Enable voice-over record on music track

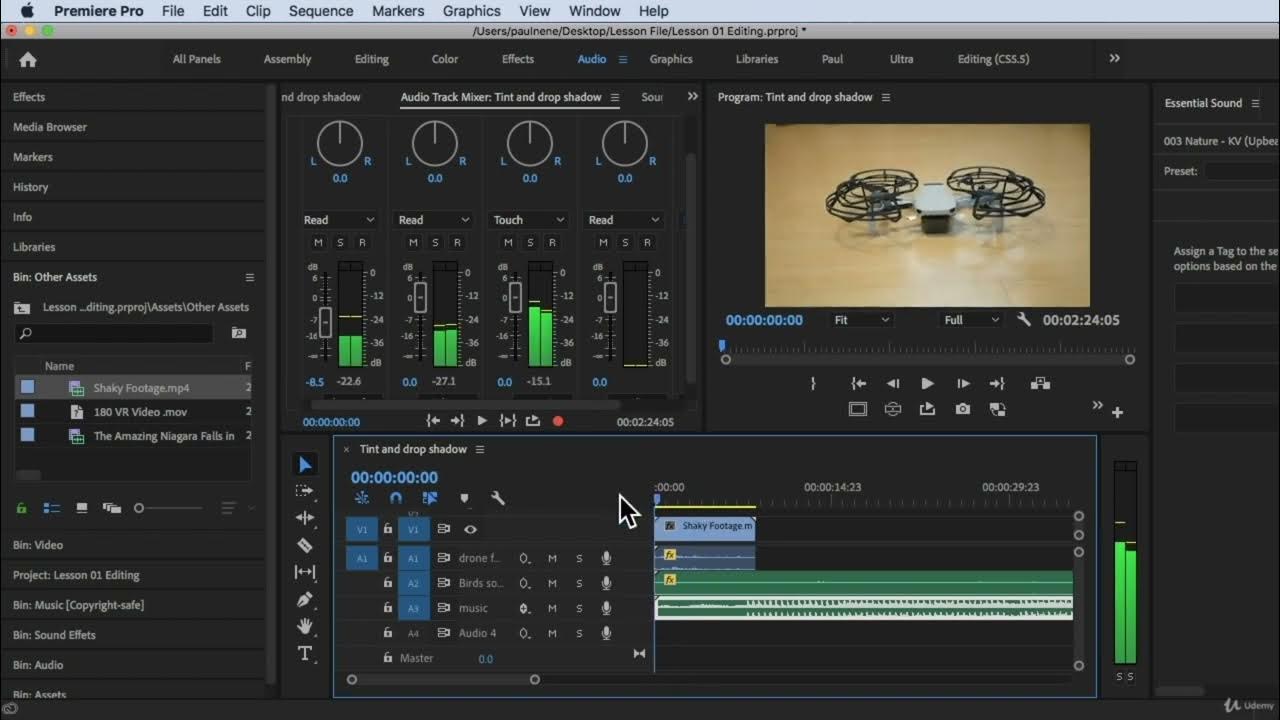coord(606,608)
